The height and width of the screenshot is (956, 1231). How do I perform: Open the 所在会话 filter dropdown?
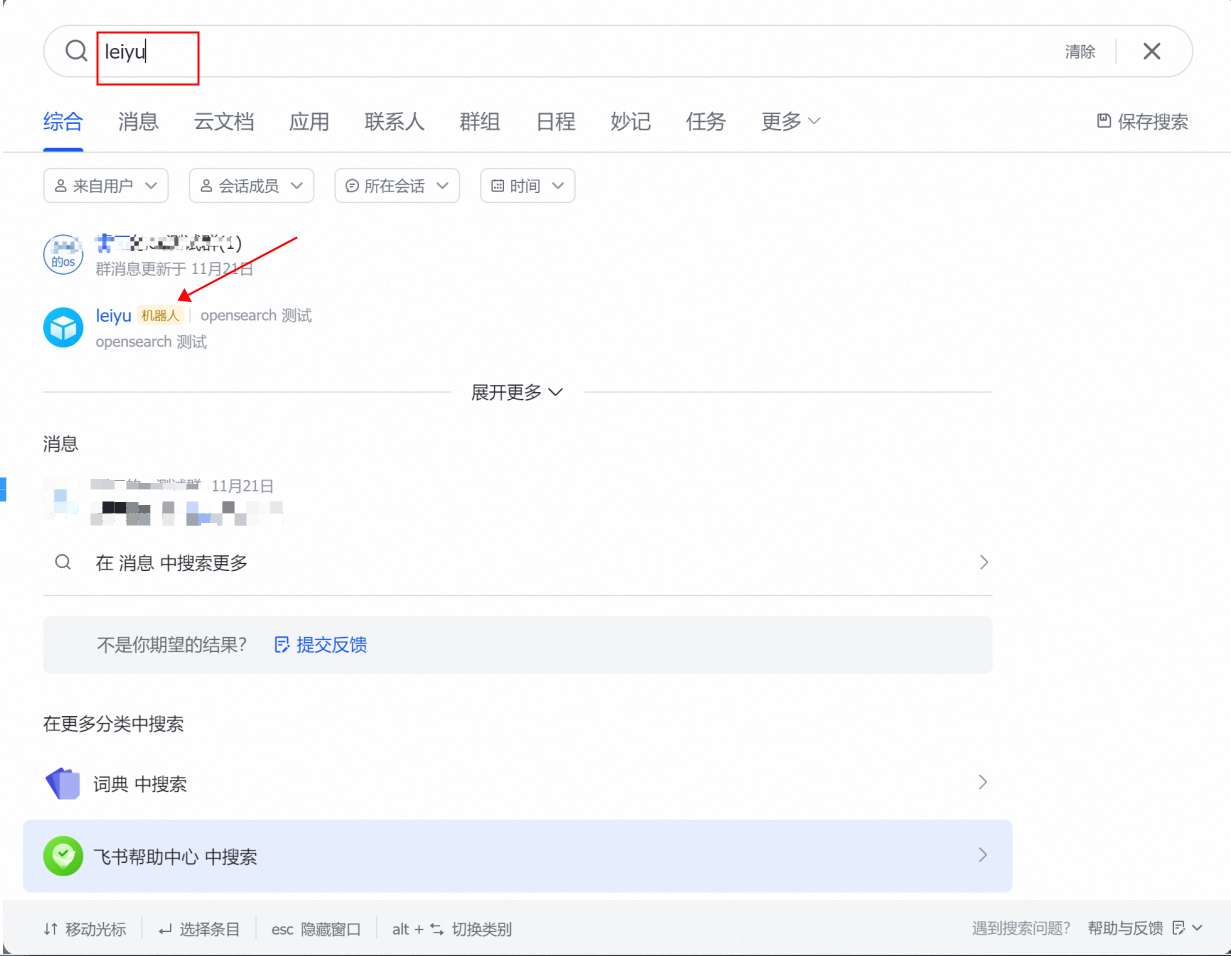coord(397,185)
